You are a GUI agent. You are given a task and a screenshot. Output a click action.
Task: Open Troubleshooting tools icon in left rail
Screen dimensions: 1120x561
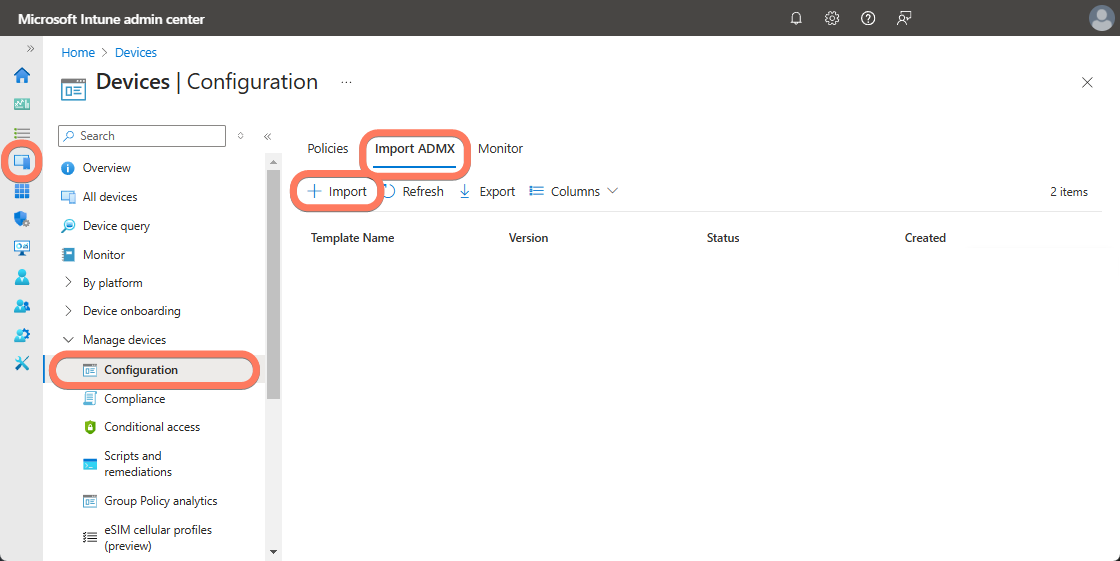tap(22, 363)
